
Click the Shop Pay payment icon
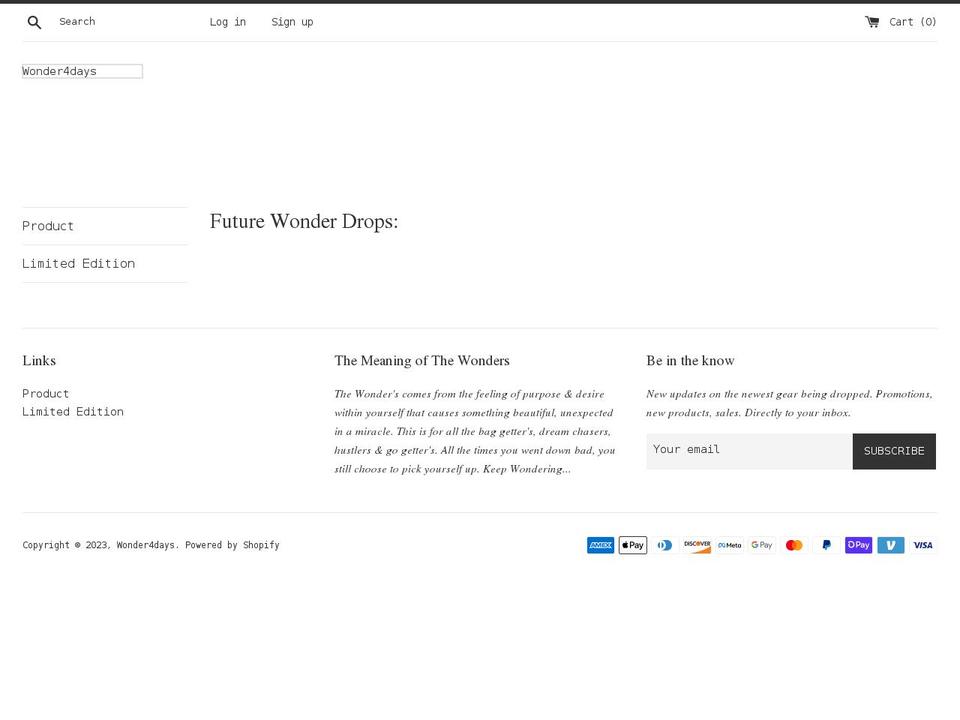pos(858,545)
